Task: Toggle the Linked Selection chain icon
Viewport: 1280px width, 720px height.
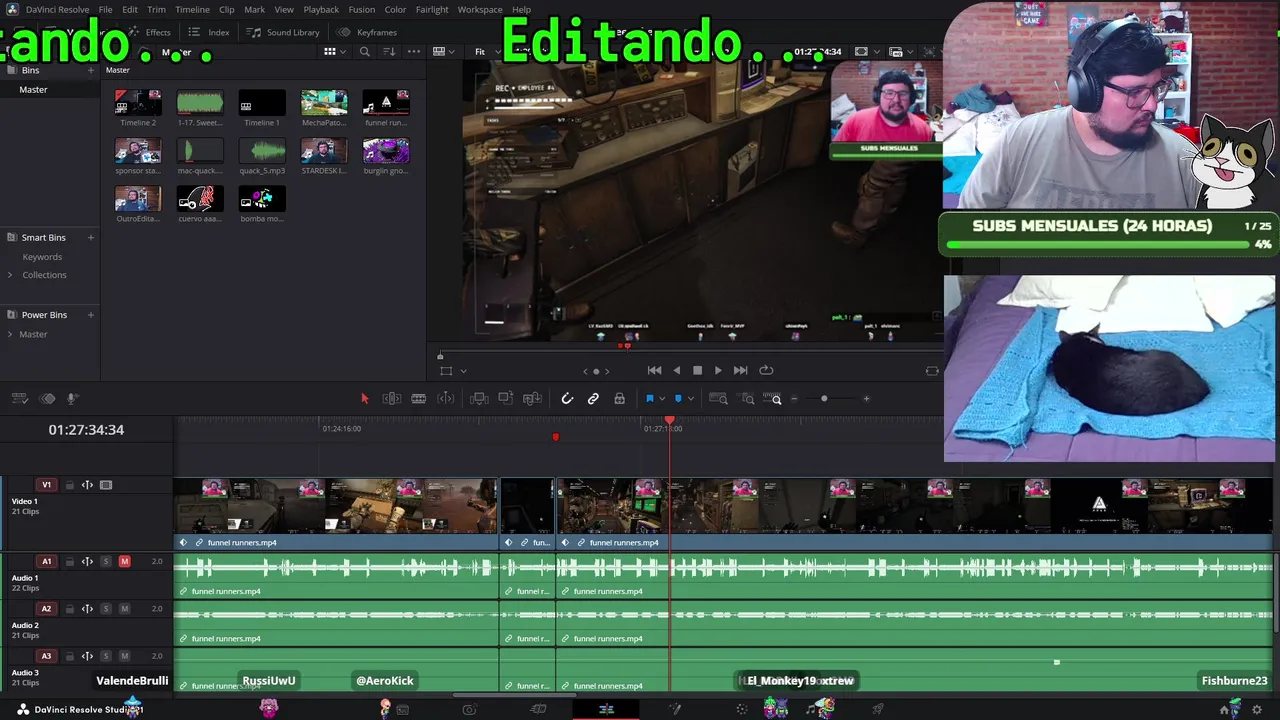Action: pos(593,399)
